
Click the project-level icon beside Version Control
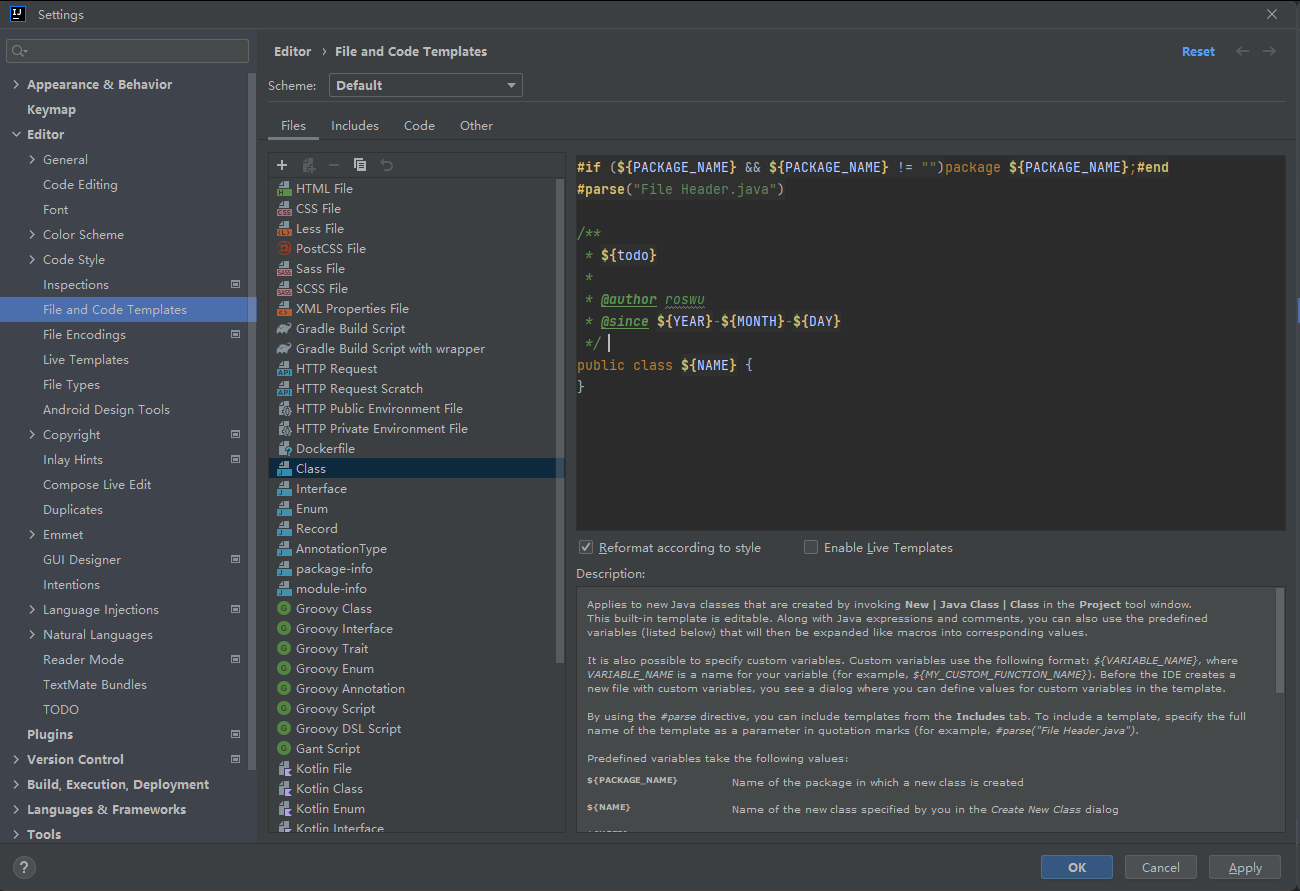click(236, 759)
